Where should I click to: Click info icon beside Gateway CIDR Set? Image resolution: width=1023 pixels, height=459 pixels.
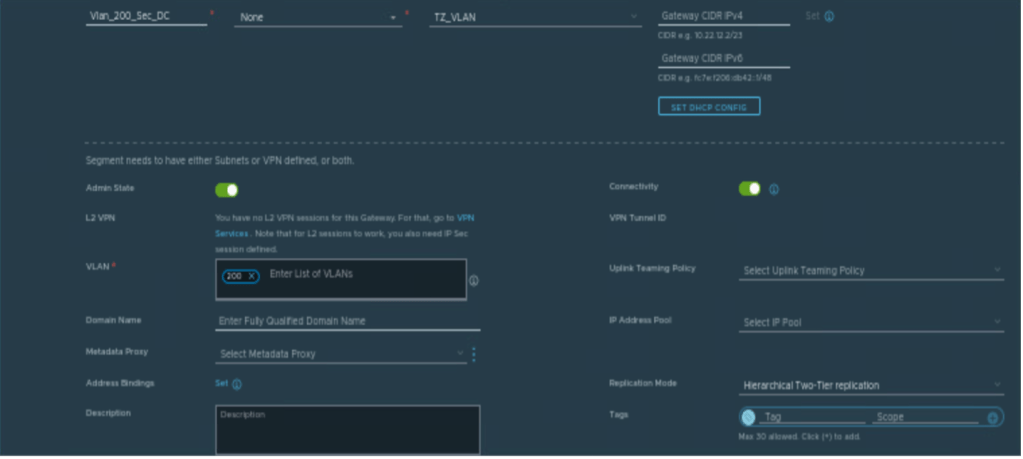[829, 16]
